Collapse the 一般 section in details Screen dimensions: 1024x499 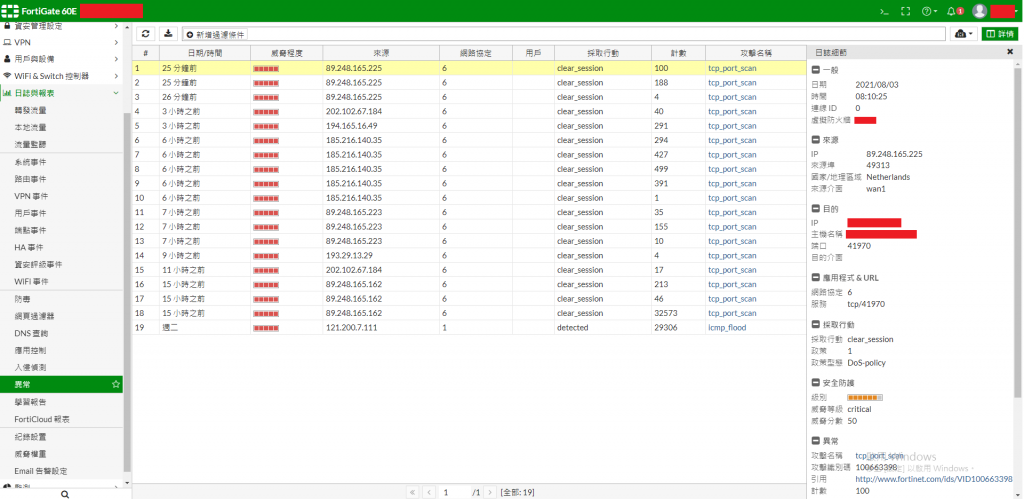pyautogui.click(x=816, y=70)
